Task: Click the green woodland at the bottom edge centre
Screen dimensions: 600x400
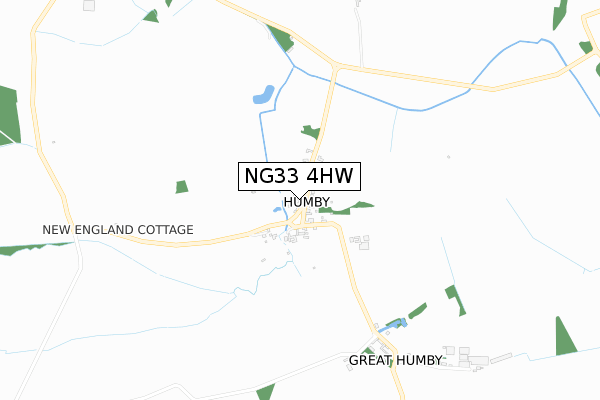Action: 266,392
